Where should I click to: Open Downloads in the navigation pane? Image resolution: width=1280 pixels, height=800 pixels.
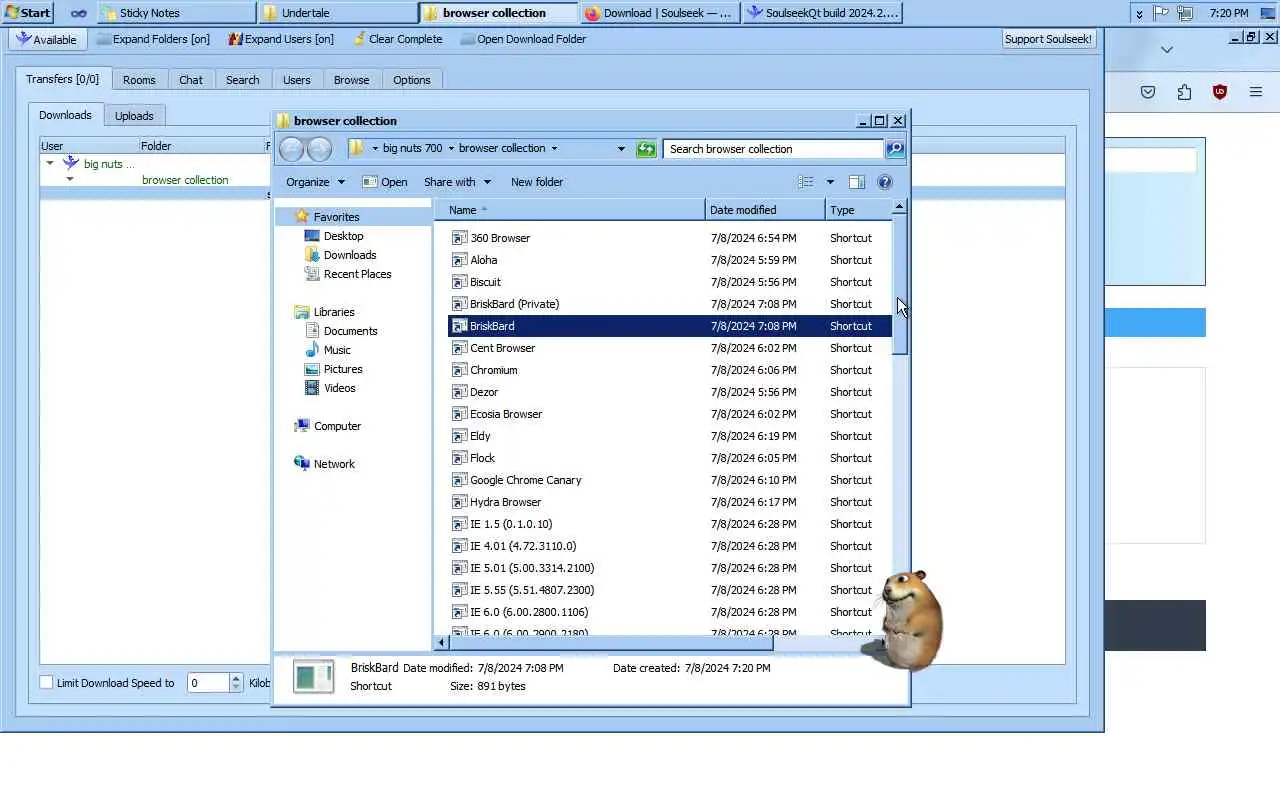(340, 255)
